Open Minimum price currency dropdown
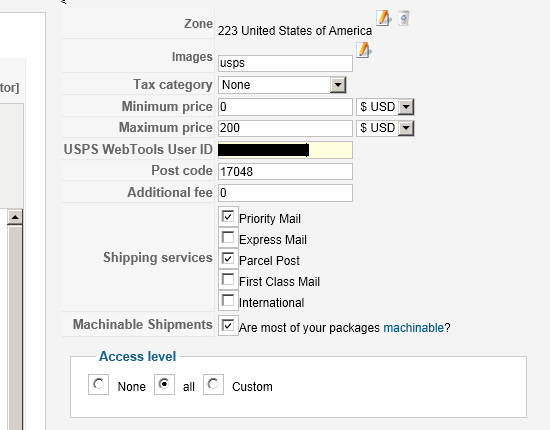 pyautogui.click(x=385, y=107)
